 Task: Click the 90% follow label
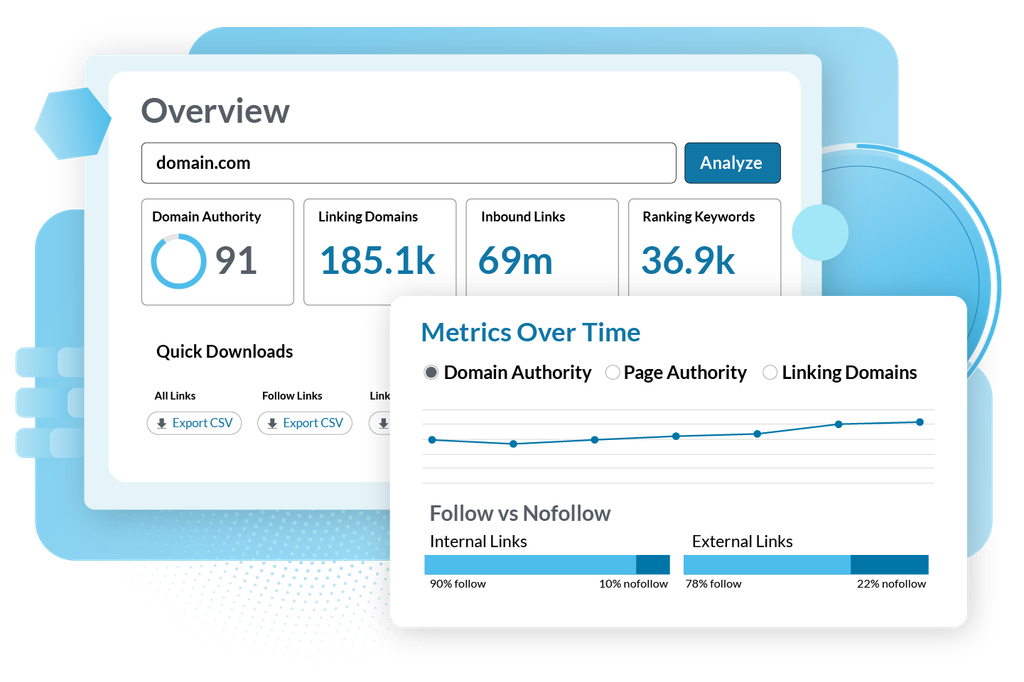coord(458,584)
